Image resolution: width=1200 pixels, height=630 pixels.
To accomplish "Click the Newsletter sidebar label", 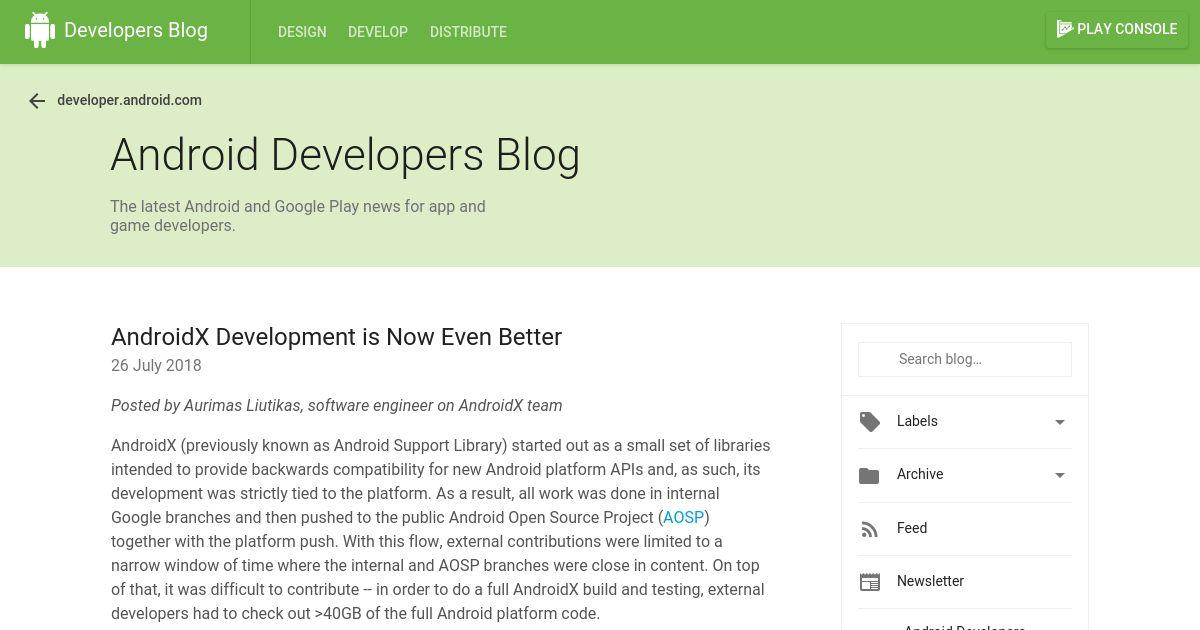I will (930, 581).
